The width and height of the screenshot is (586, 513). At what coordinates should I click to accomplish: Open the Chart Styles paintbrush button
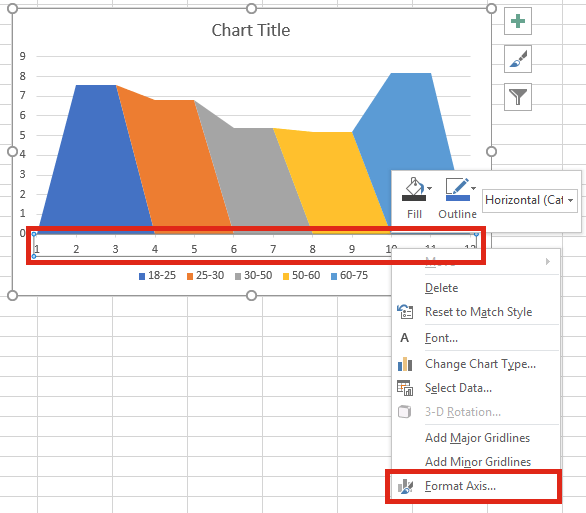pyautogui.click(x=518, y=59)
